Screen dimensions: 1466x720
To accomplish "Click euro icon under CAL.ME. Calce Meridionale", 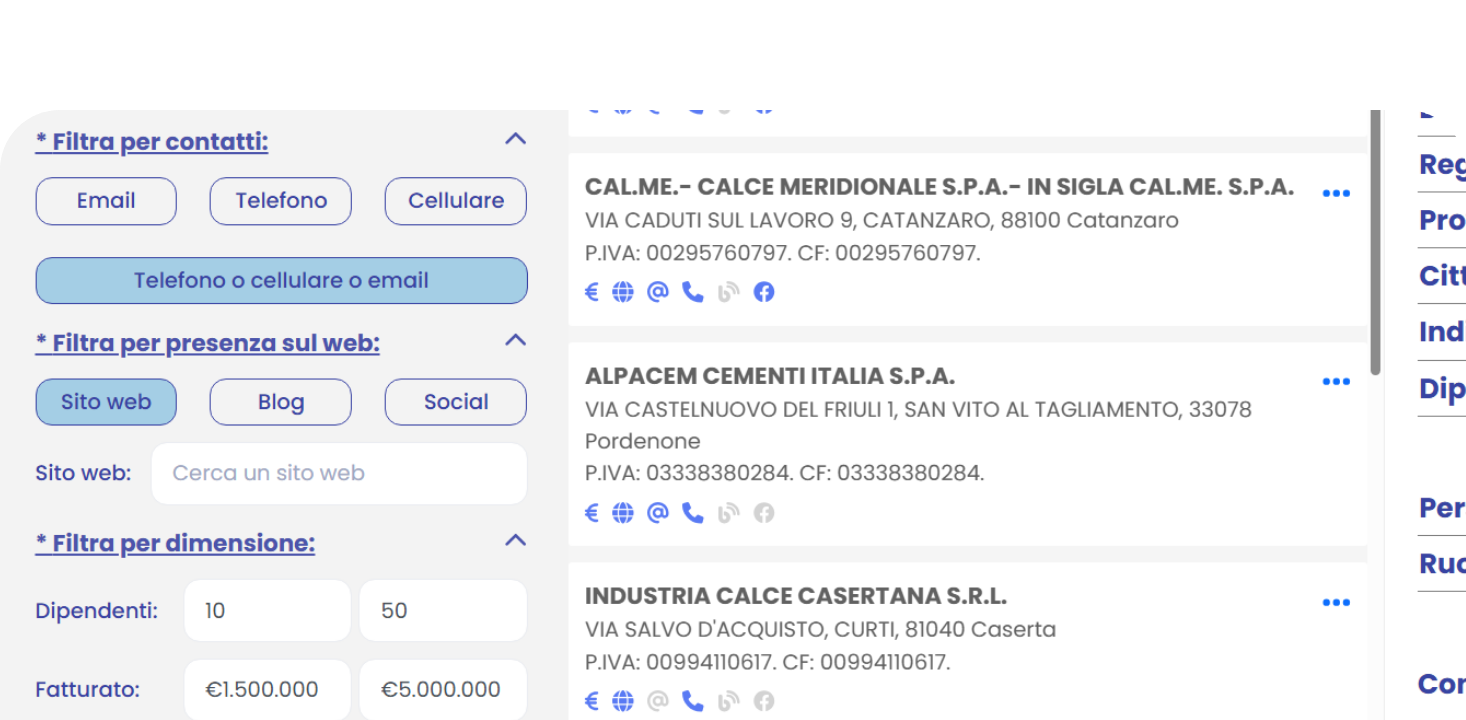I will tap(591, 292).
